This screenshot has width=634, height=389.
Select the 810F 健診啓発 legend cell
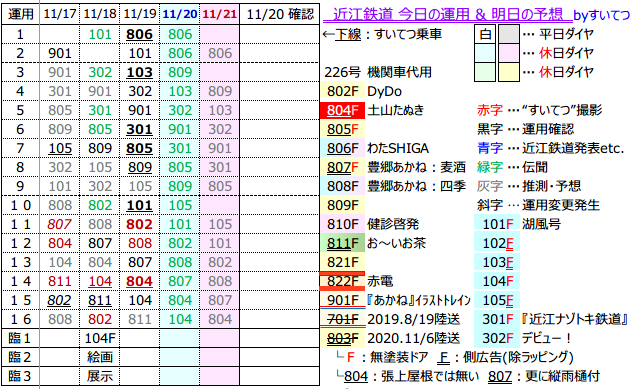[342, 224]
